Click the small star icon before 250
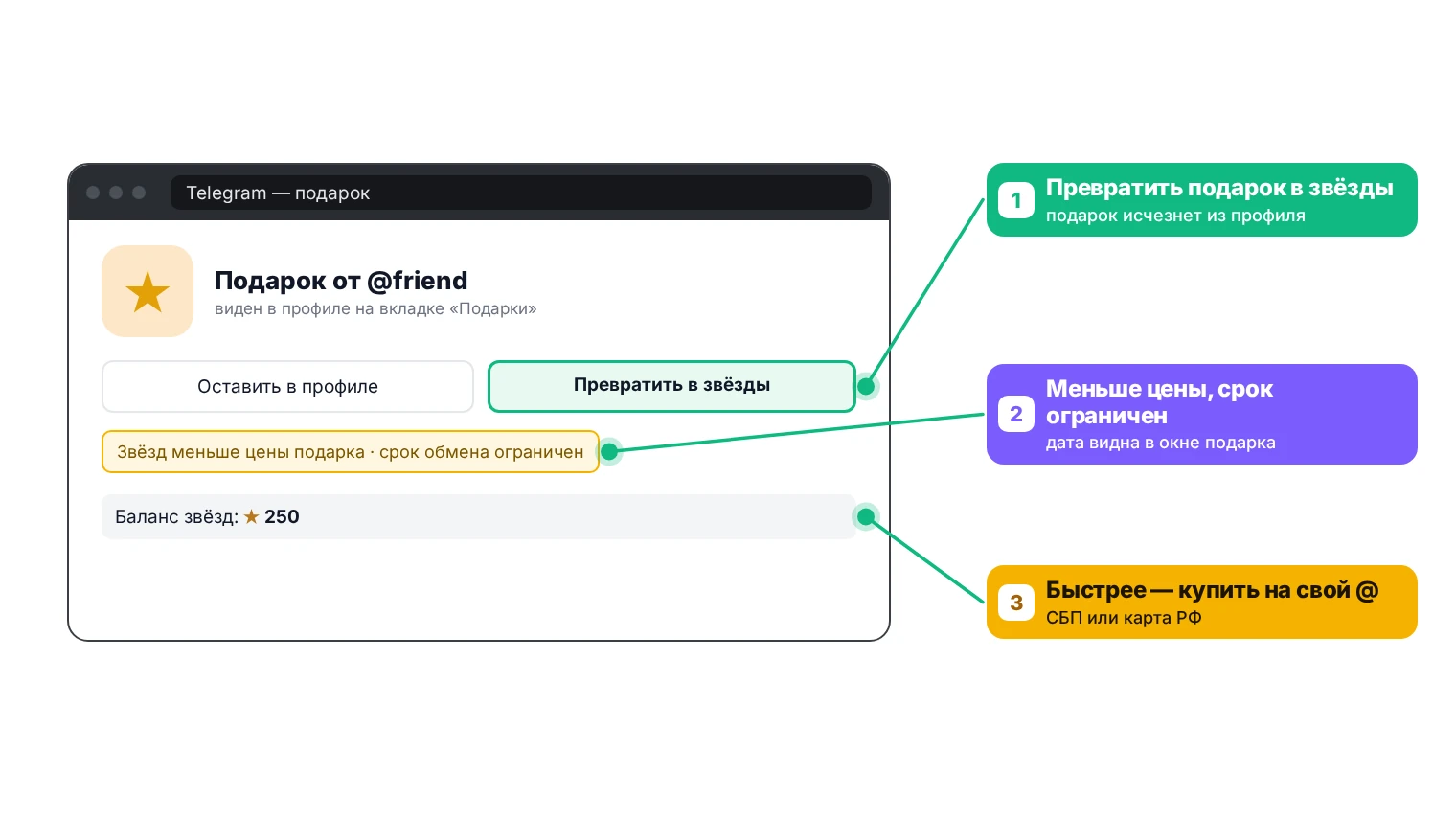 252,516
